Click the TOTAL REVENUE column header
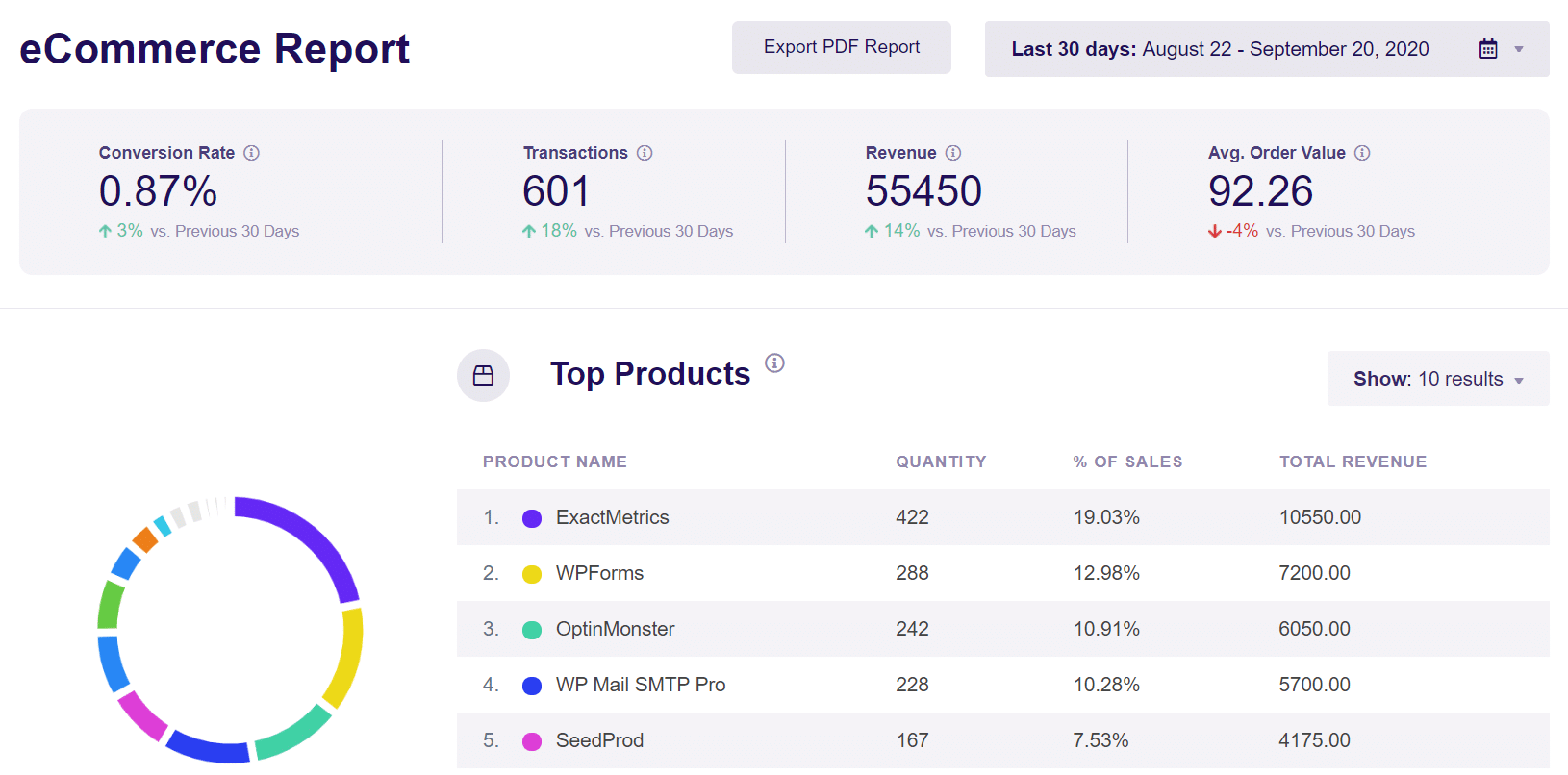The height and width of the screenshot is (775, 1568). (1353, 462)
